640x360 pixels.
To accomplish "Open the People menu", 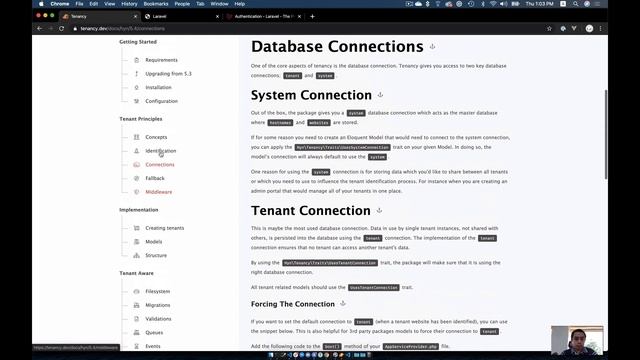I will [x=182, y=4].
